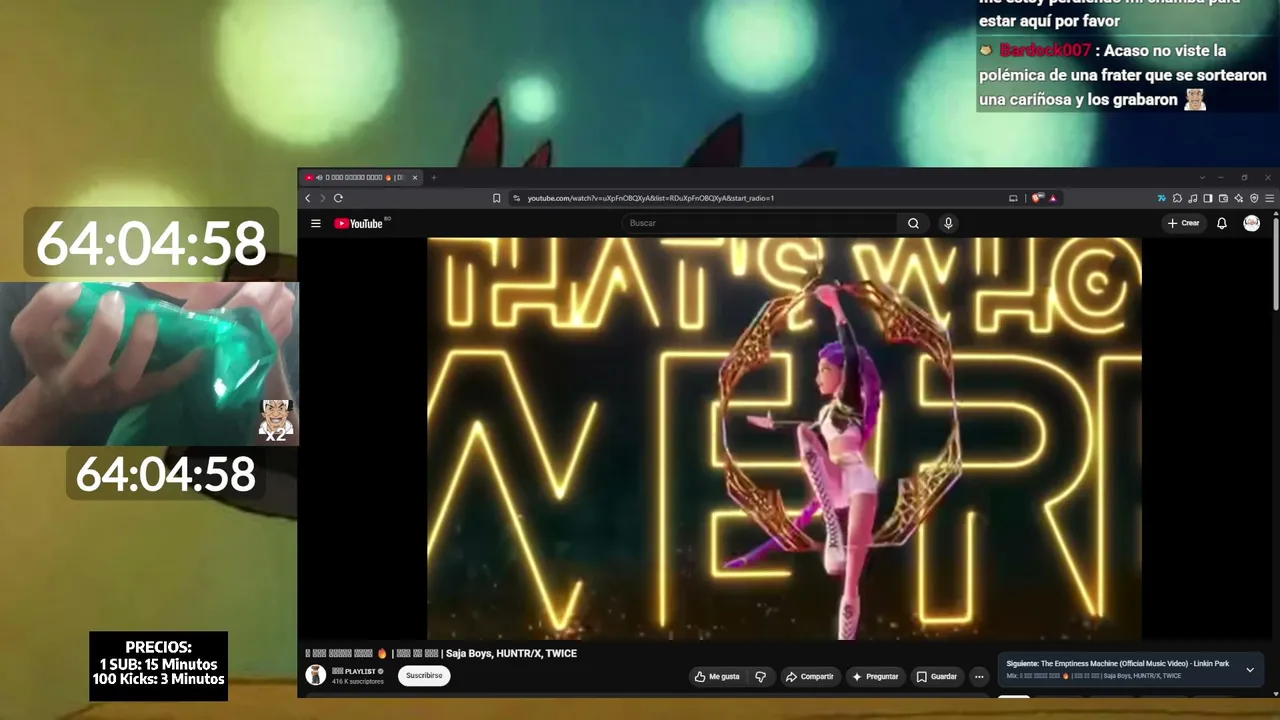Click the webcam overlay thumbnail
Image resolution: width=1280 pixels, height=720 pixels.
149,364
